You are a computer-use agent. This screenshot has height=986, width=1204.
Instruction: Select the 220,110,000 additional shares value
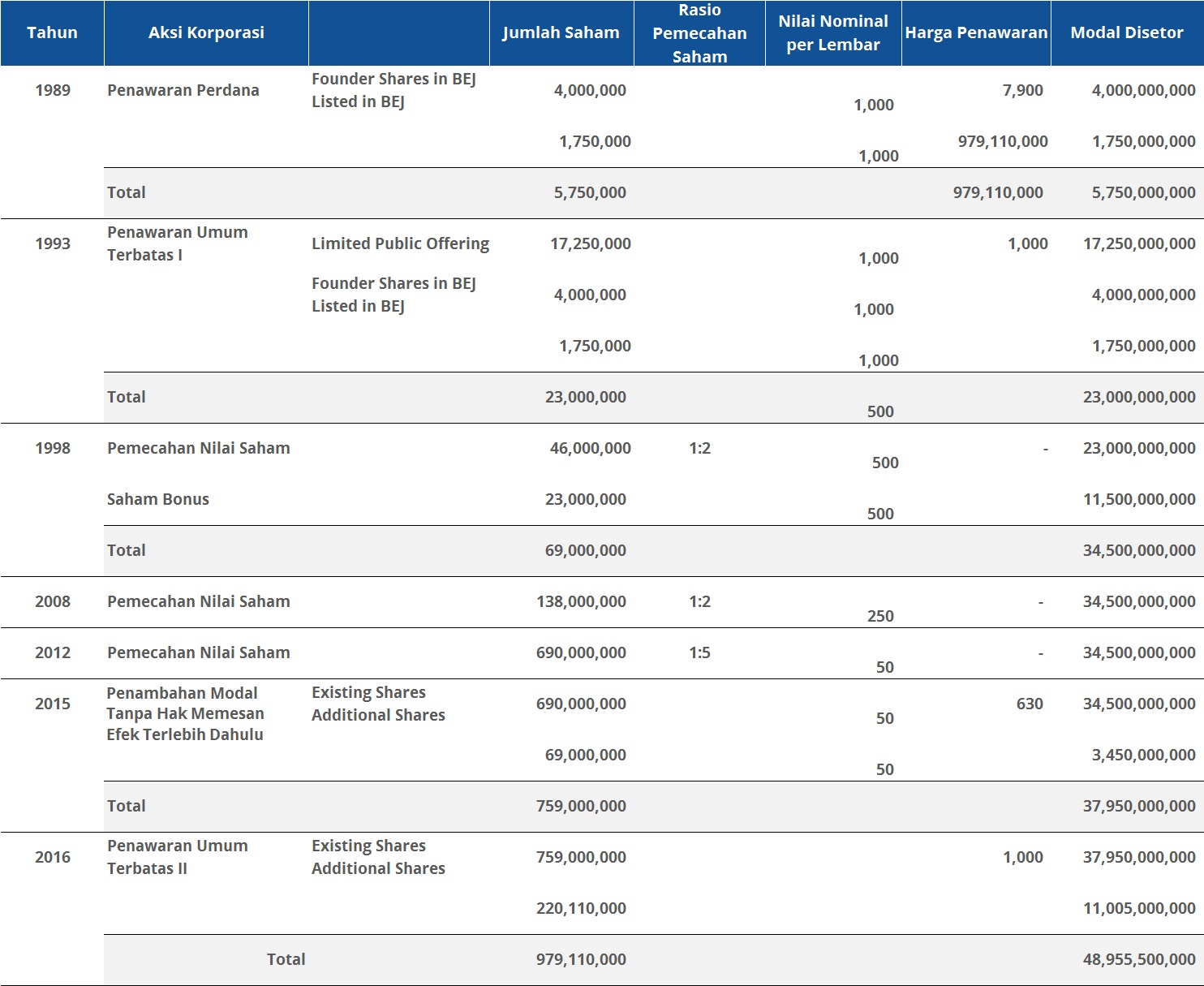click(x=581, y=908)
